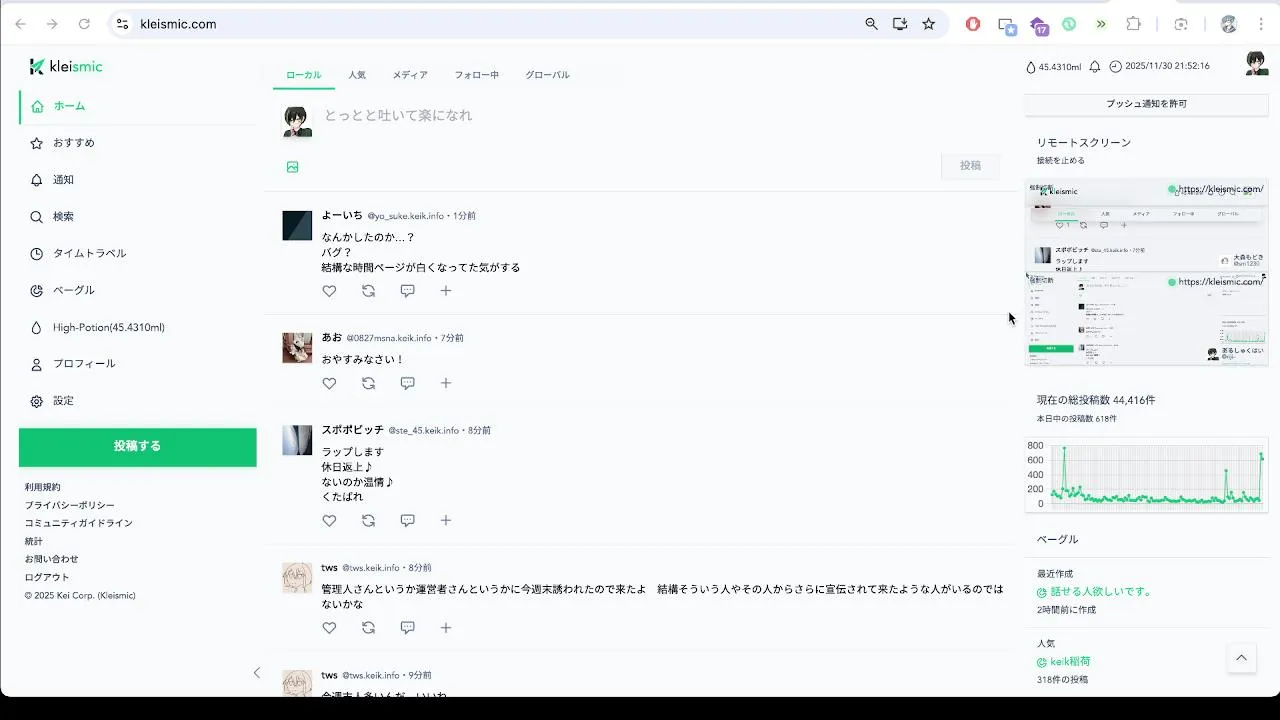Screen dimensions: 1280x720
Task: Open the 利用規約 link
Action: coord(43,487)
